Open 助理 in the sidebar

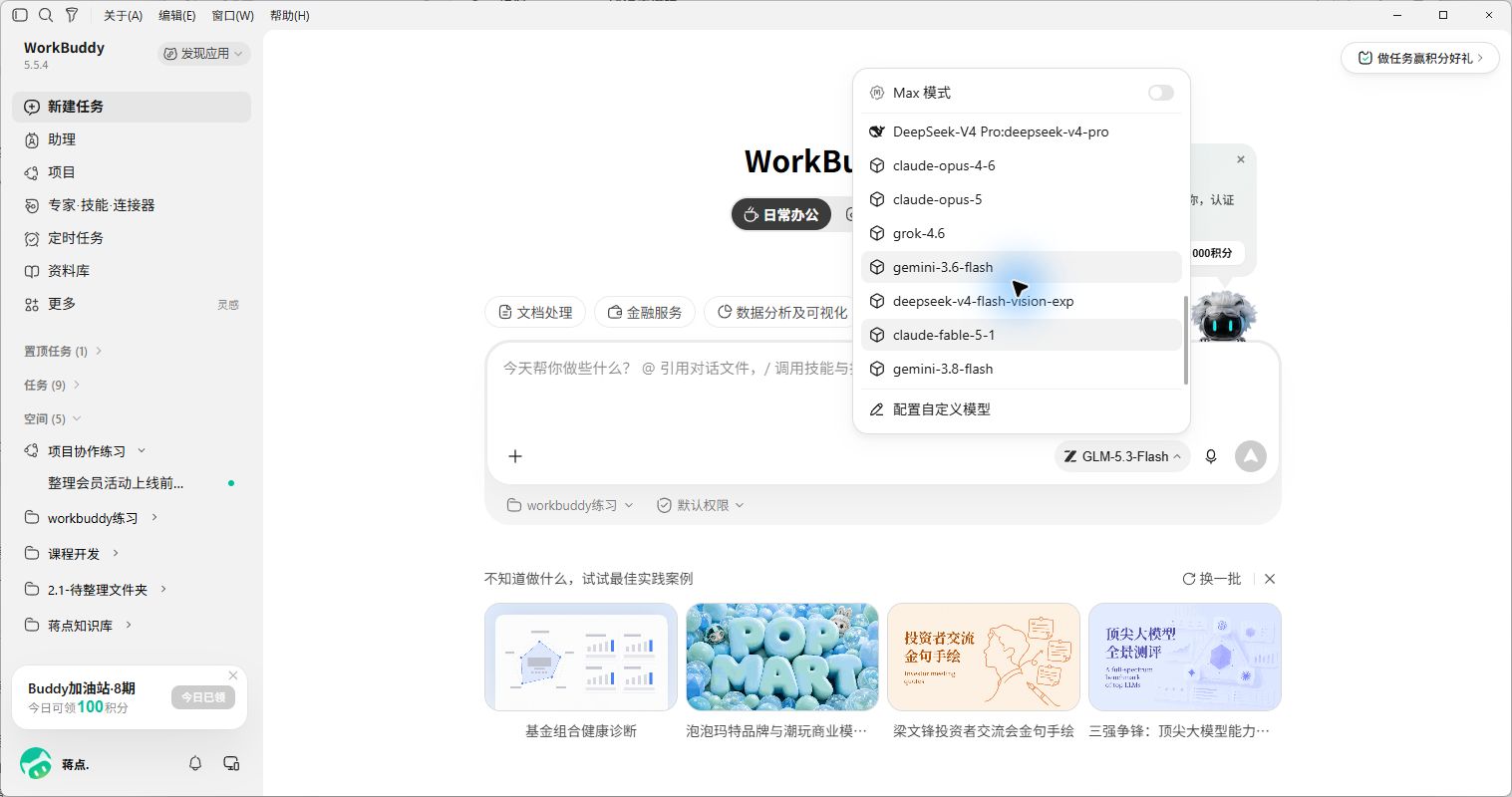tap(132, 139)
